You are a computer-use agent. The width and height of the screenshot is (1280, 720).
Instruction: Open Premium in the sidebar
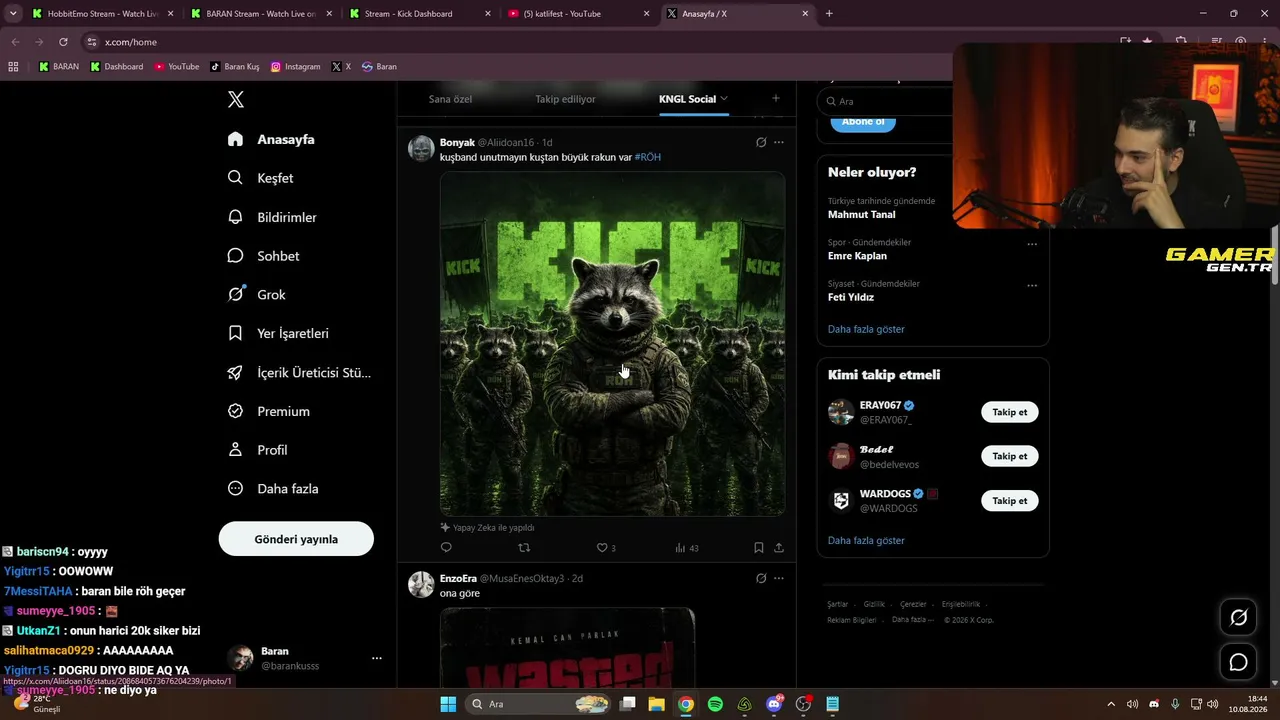point(269,411)
